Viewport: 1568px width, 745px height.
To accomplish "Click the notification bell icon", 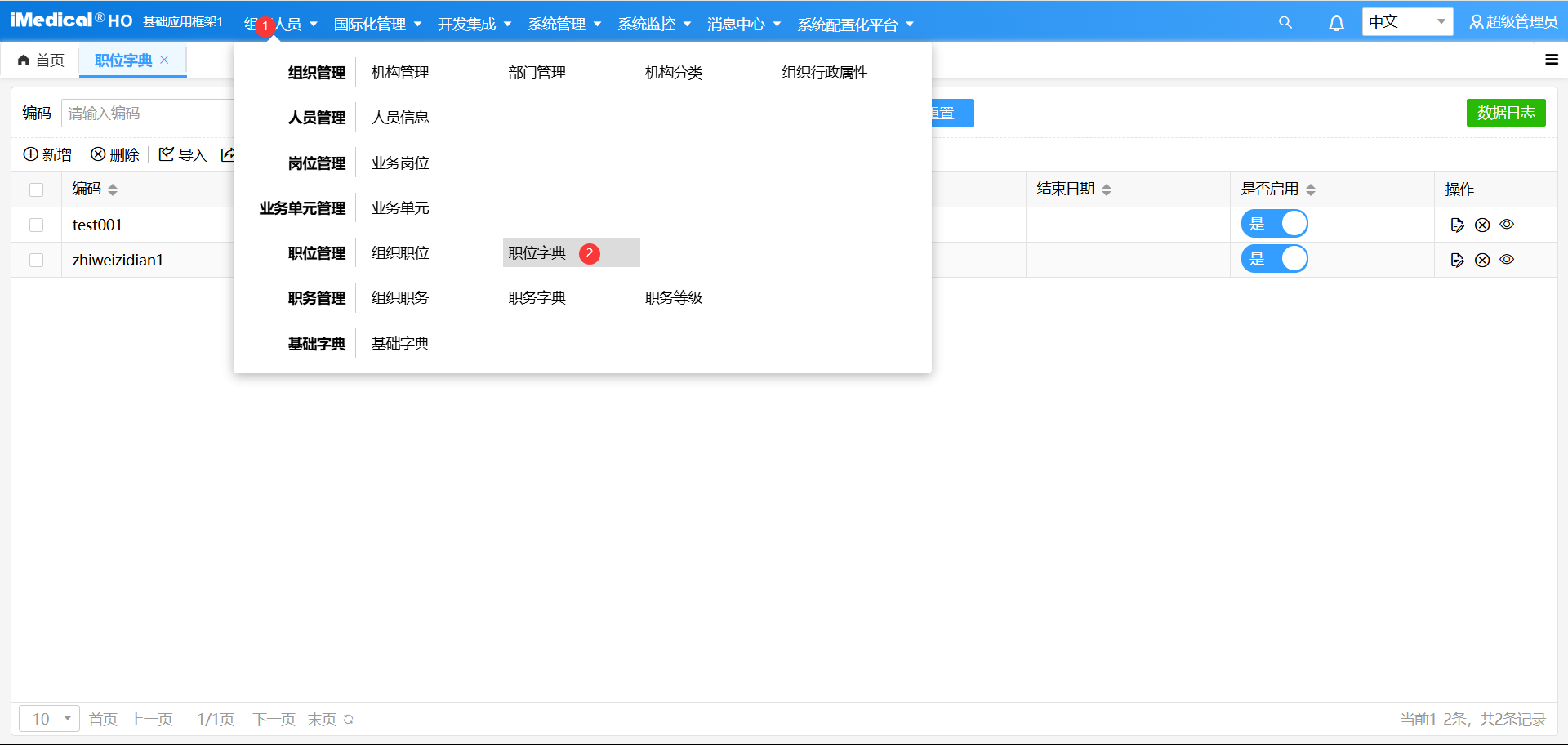I will (x=1336, y=24).
